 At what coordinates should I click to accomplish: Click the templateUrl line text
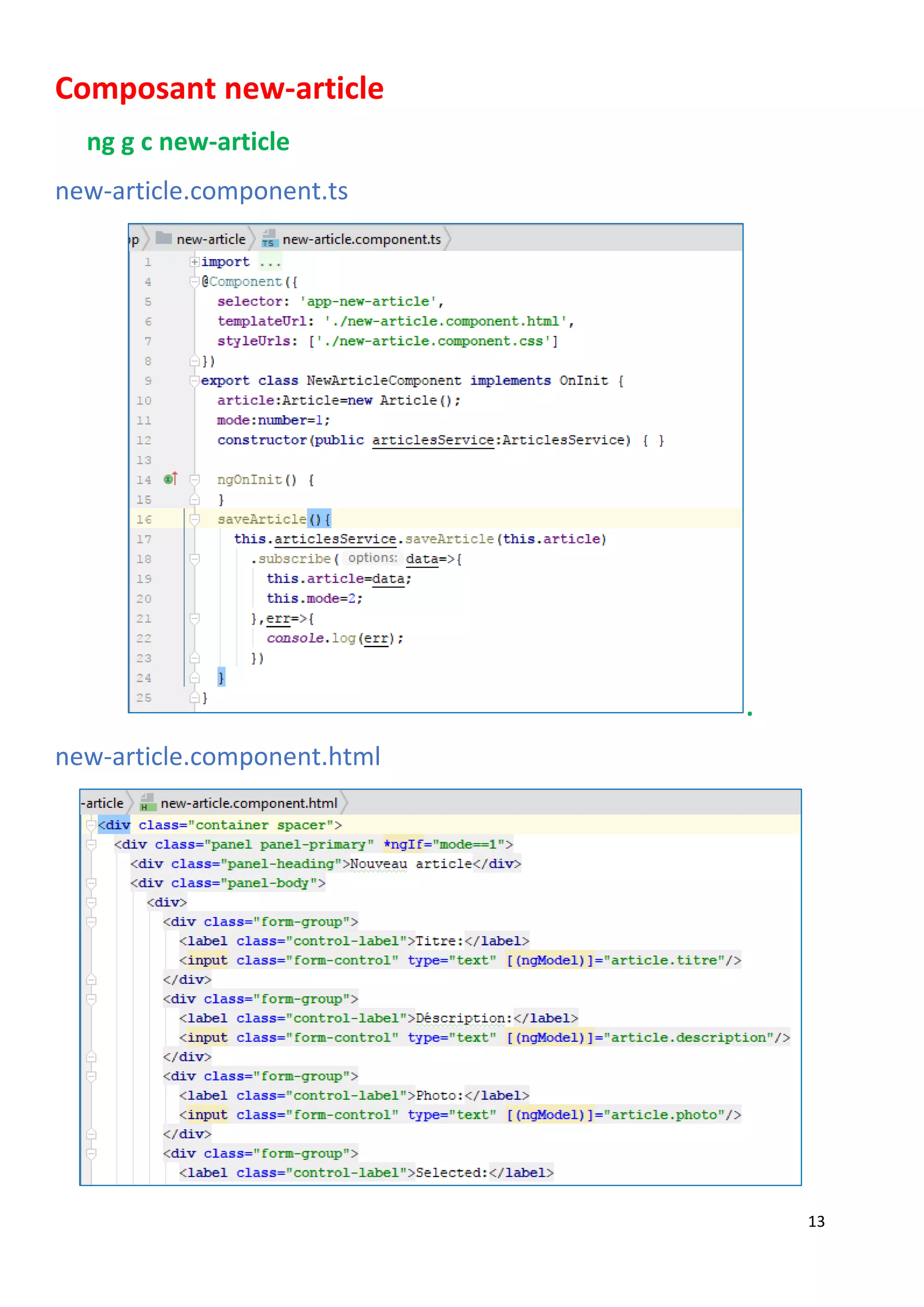click(395, 321)
